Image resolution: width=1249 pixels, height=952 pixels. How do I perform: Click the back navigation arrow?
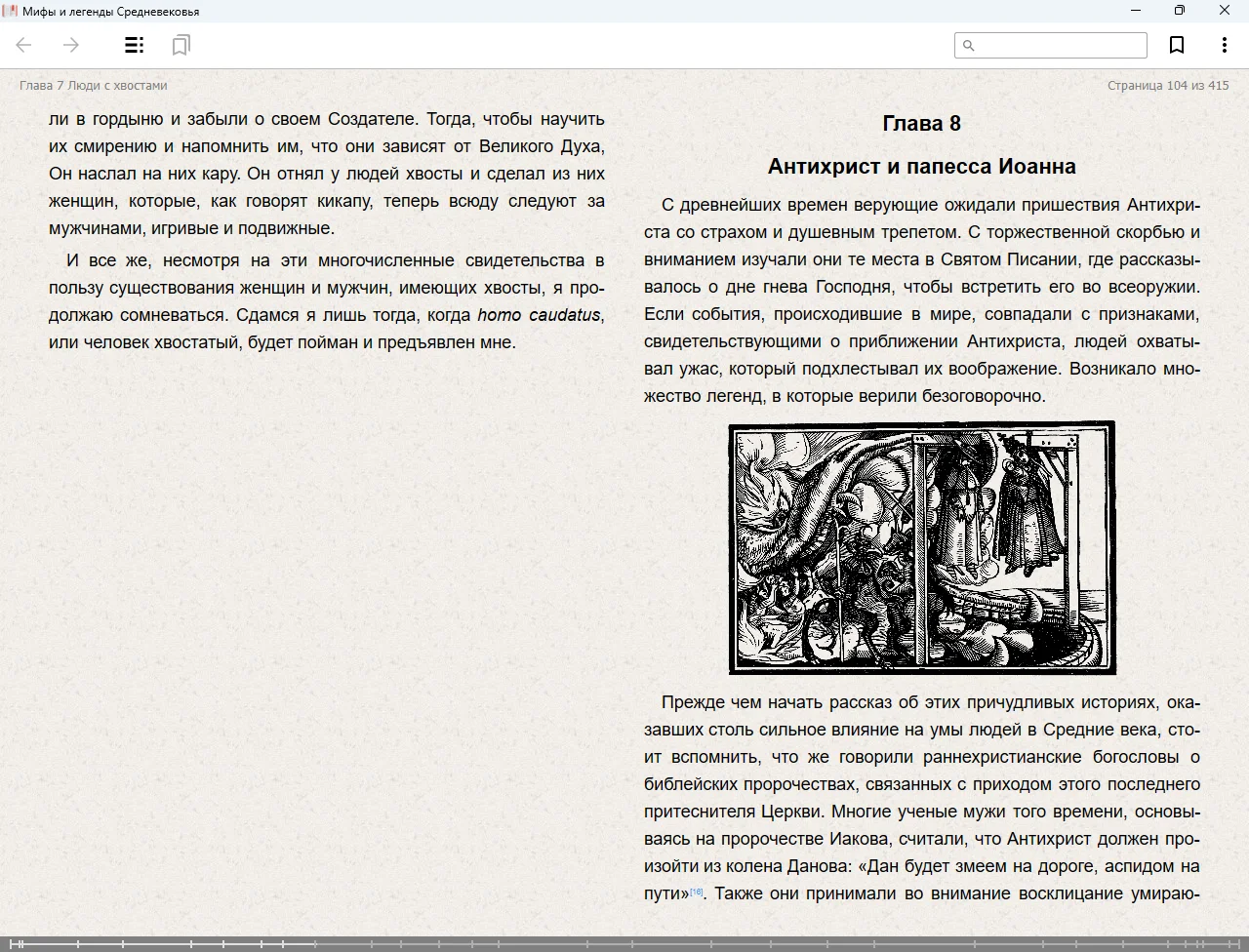(x=24, y=45)
